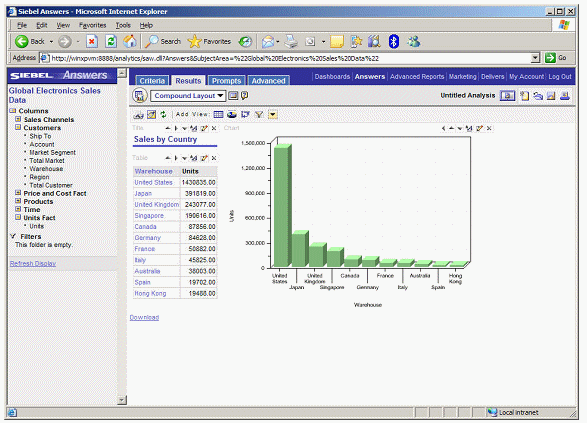The height and width of the screenshot is (423, 587).
Task: Click the Bluetooth icon in IE toolbar
Action: tap(393, 41)
